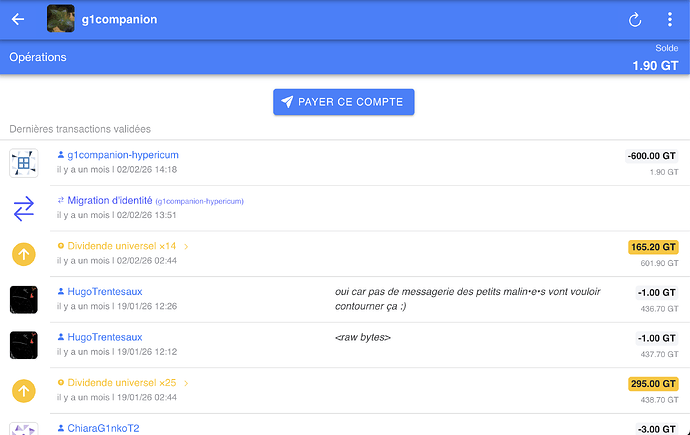Image resolution: width=690 pixels, height=435 pixels.
Task: Select the migration swap arrows icon
Action: [x=24, y=208]
